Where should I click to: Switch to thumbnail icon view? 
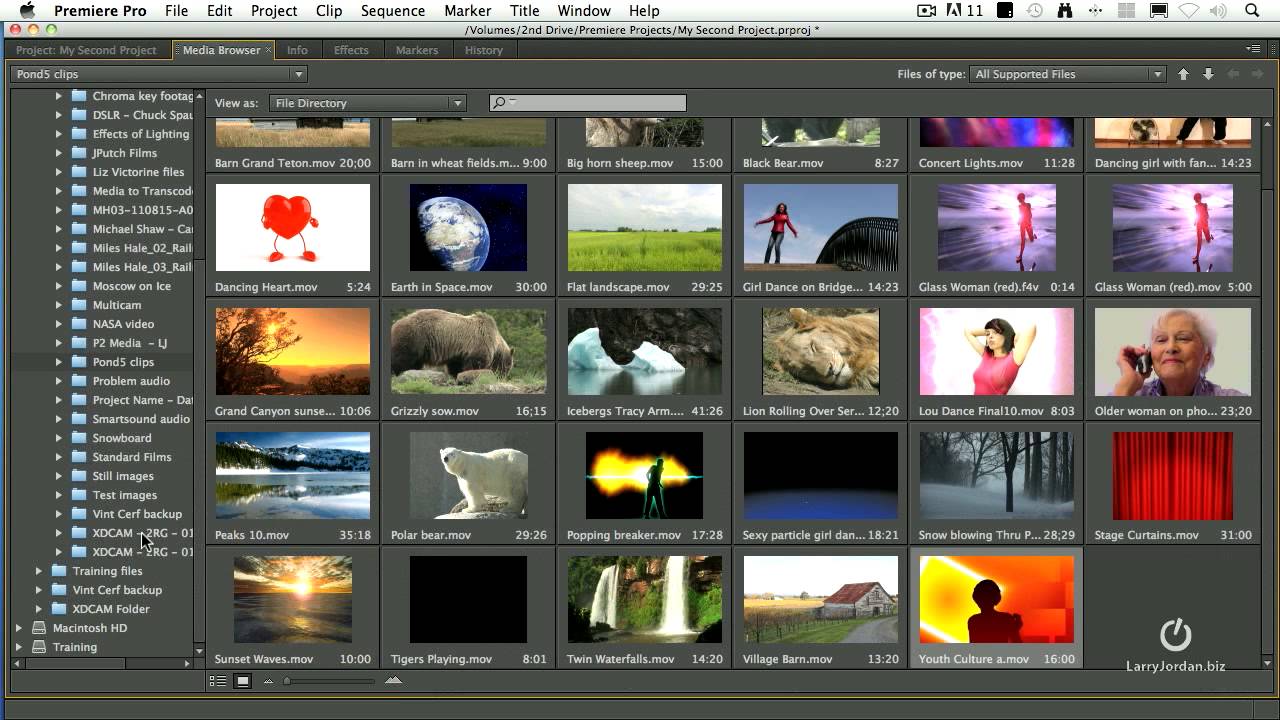242,681
